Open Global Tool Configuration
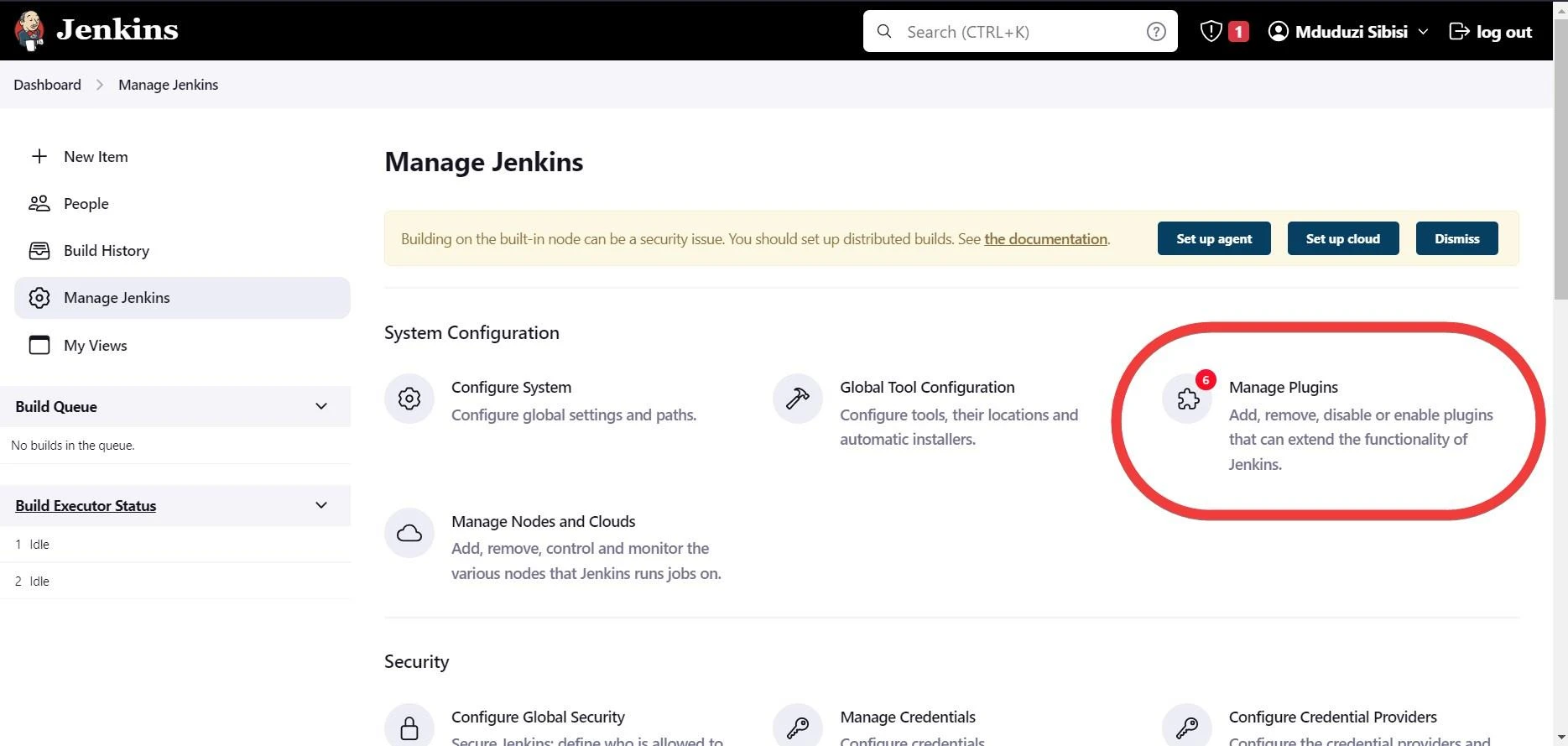This screenshot has width=1568, height=746. coord(927,388)
